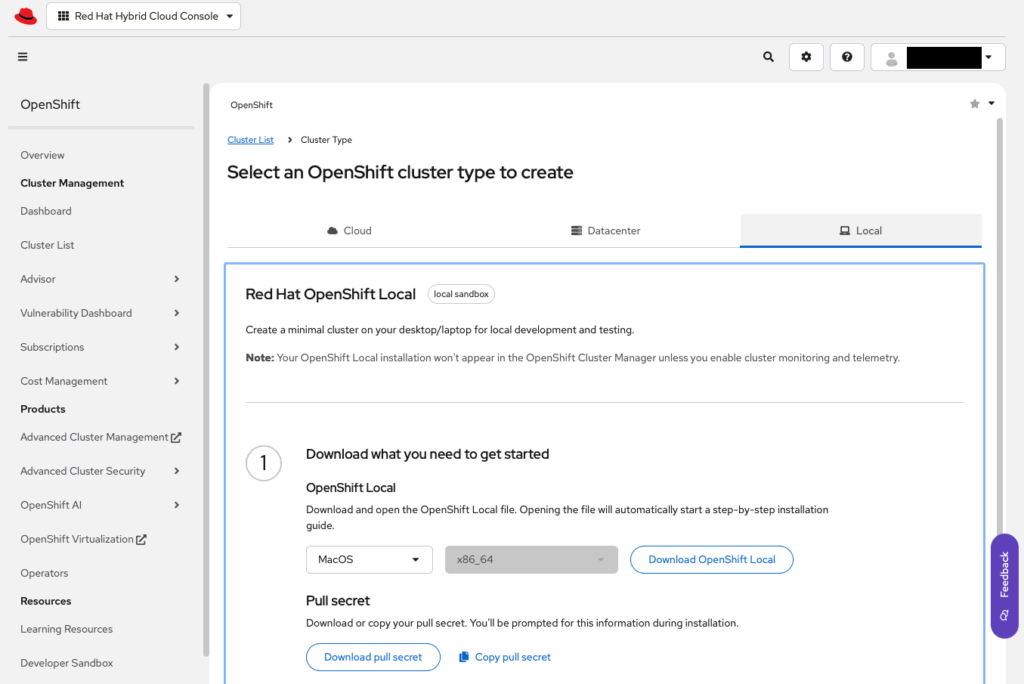Open the user account dropdown

[x=937, y=57]
